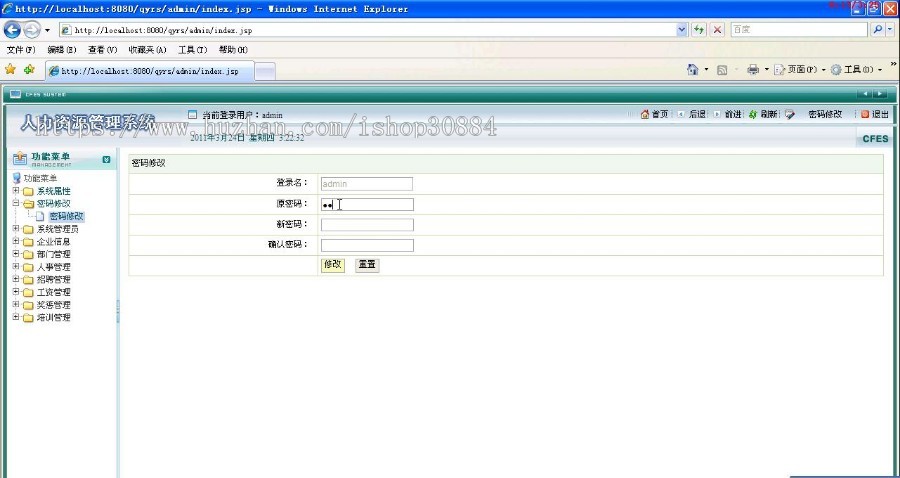Open the 收藏夹(A) menu
900x478 pixels.
[148, 50]
